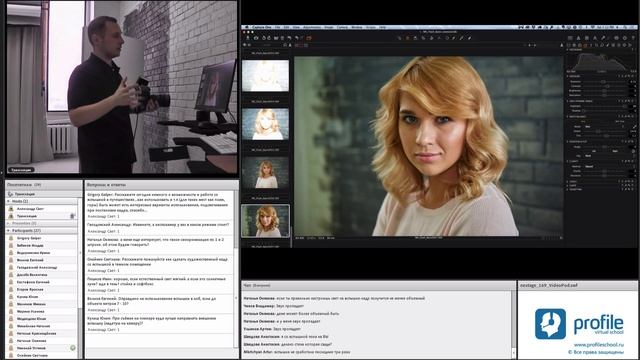Screen dimensions: 640x360
Task: Click the green status icon in participants list
Action: (73, 348)
